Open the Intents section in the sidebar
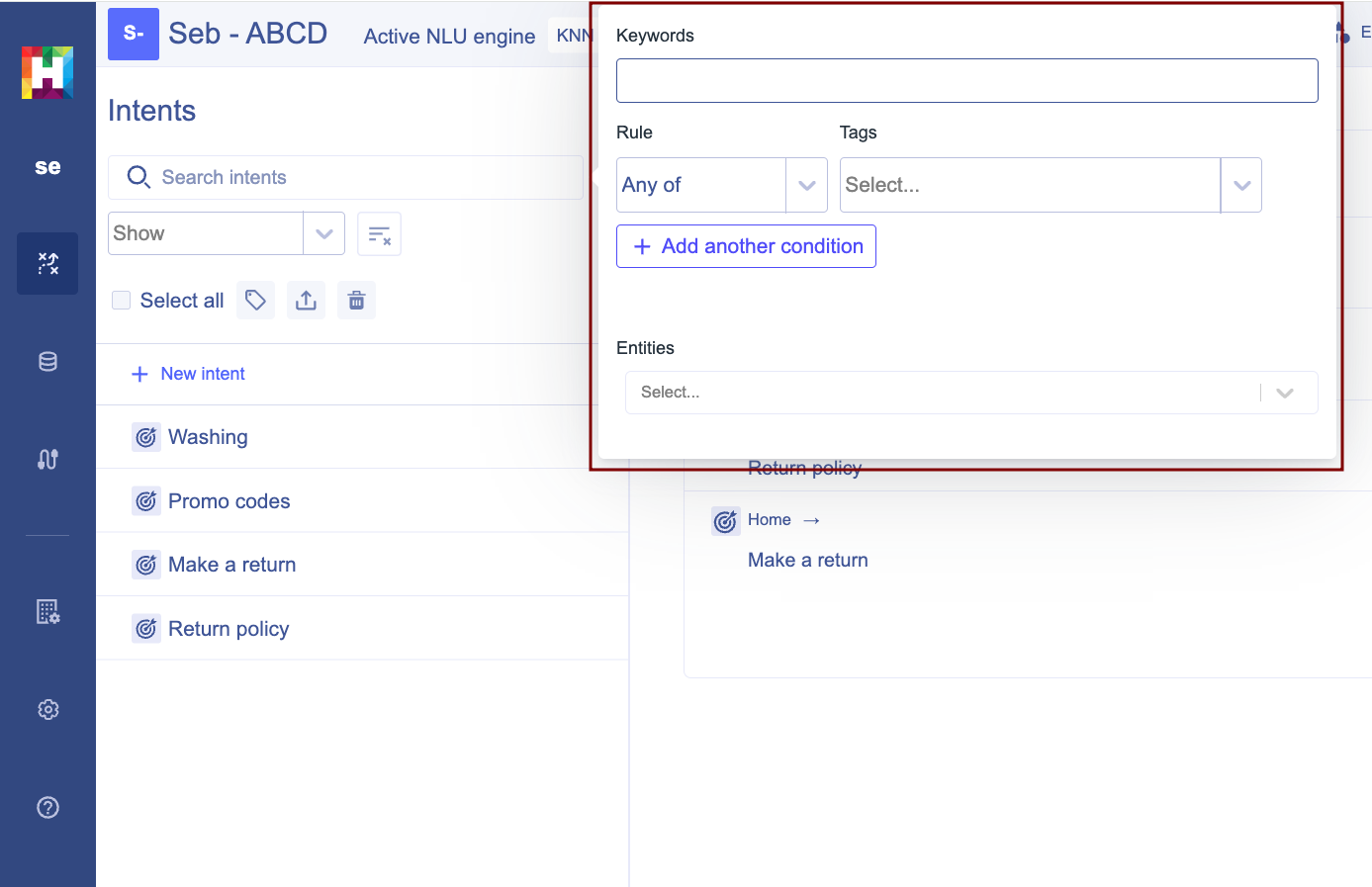This screenshot has width=1372, height=887. pos(47,263)
